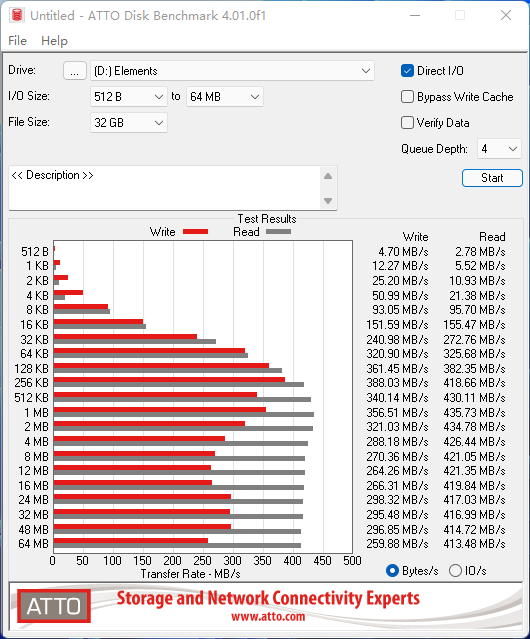Click the 8 KB read value 95.70 MB/s

(x=477, y=310)
